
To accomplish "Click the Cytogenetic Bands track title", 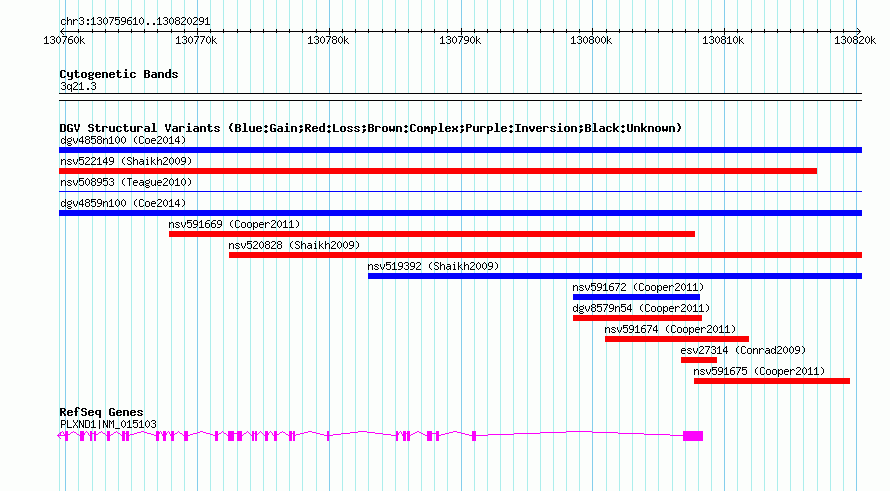I will [x=119, y=74].
